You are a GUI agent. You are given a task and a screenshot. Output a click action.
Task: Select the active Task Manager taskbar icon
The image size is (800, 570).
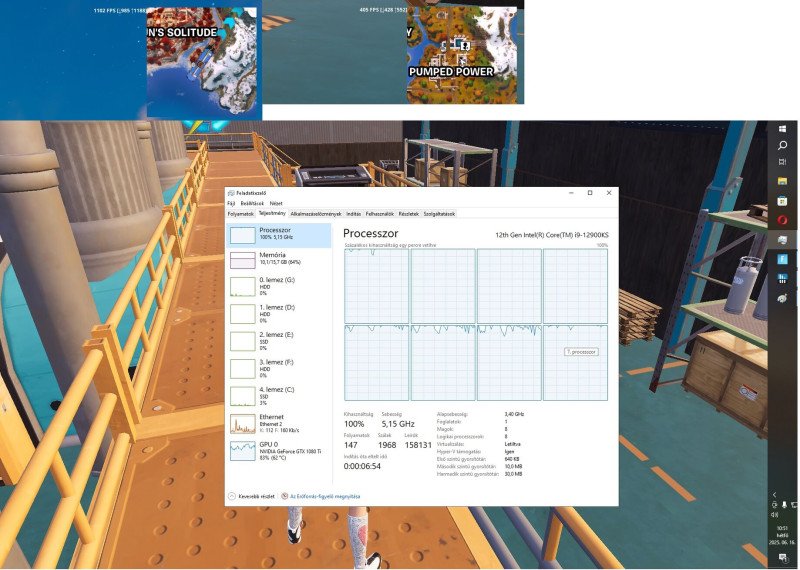click(x=782, y=239)
